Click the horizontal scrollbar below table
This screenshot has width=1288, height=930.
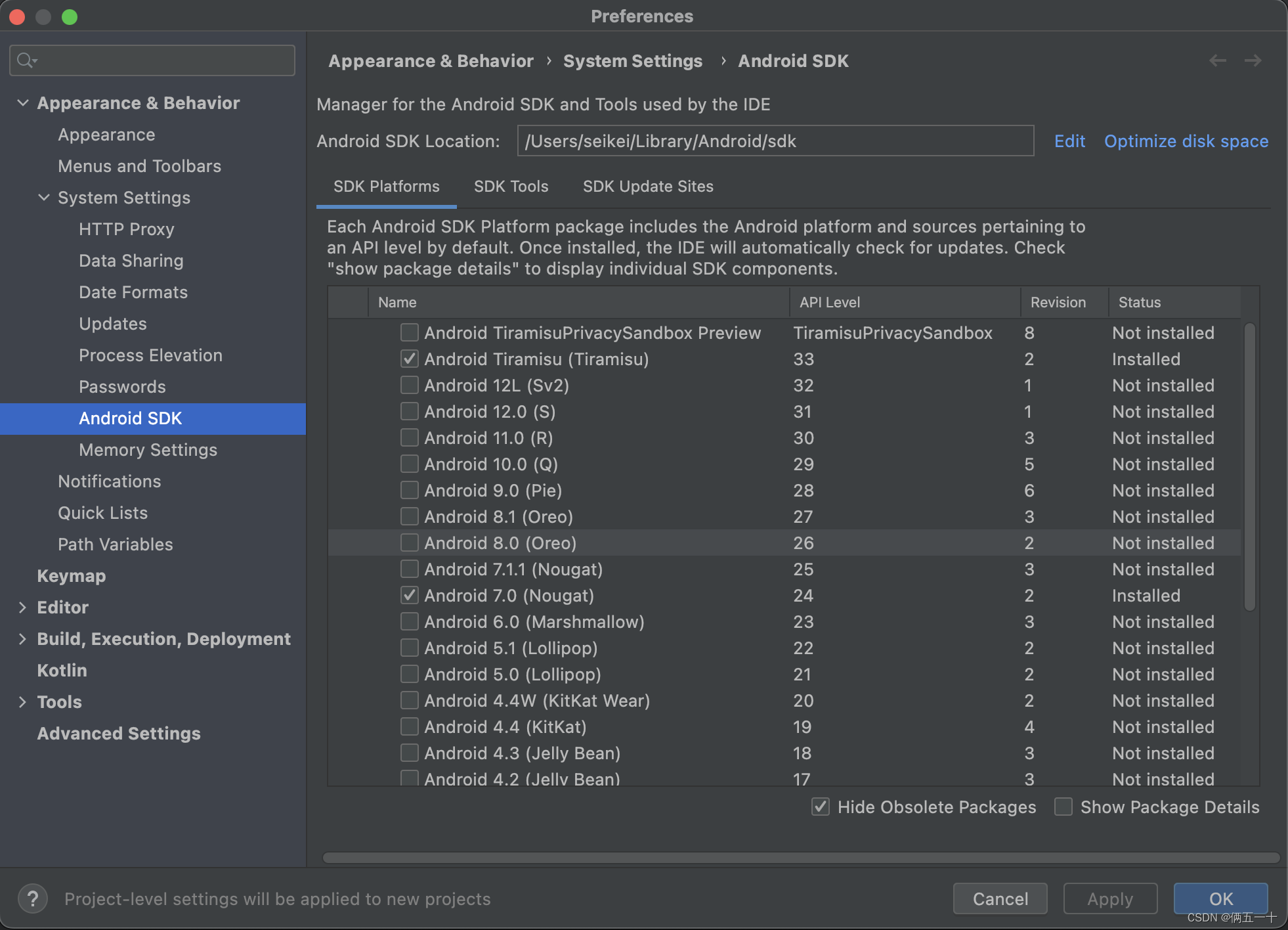[x=801, y=858]
